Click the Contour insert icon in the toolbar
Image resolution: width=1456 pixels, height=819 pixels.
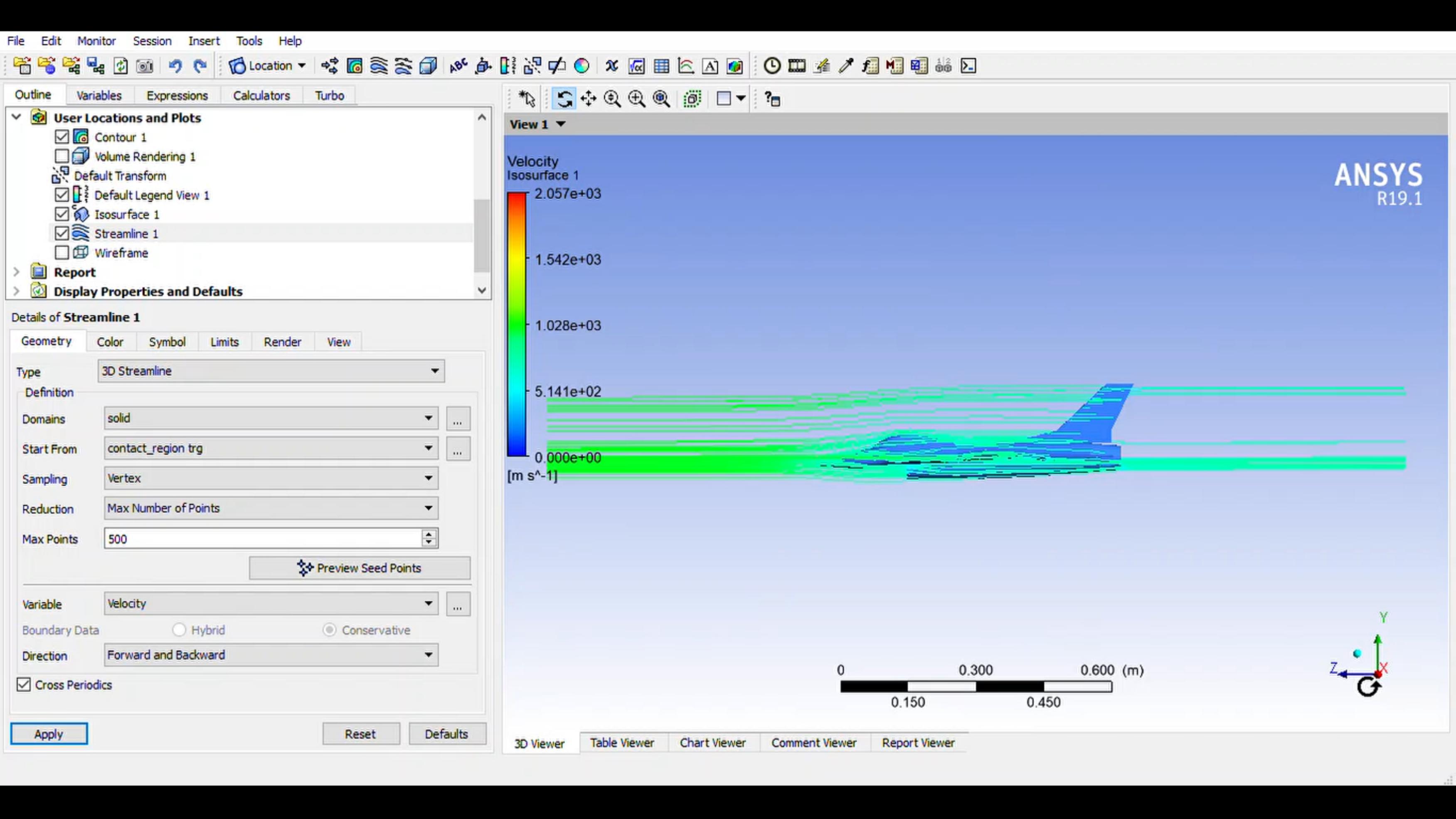click(x=355, y=66)
